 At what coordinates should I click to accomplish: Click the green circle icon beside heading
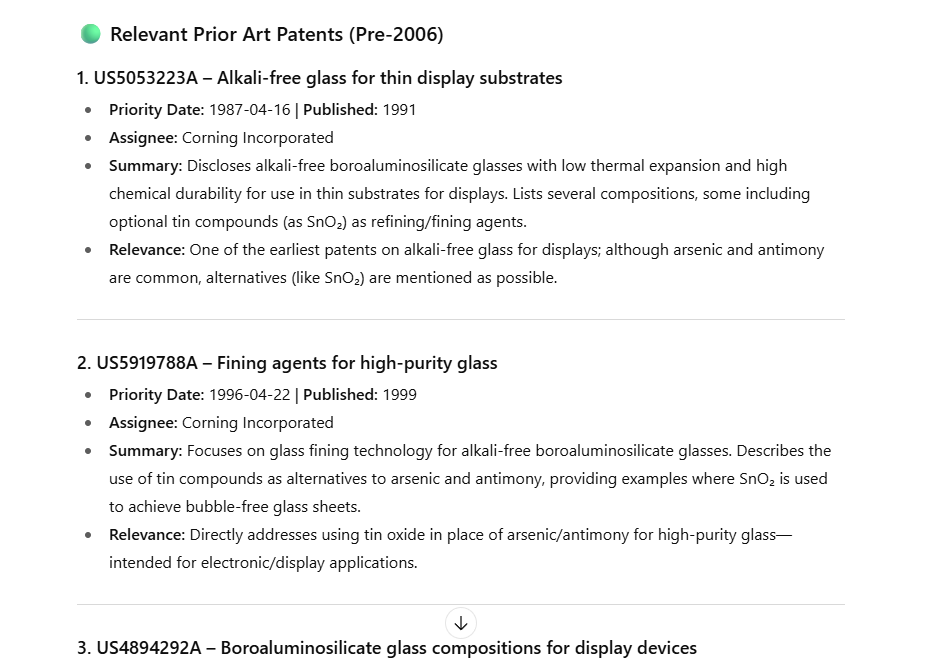[91, 34]
